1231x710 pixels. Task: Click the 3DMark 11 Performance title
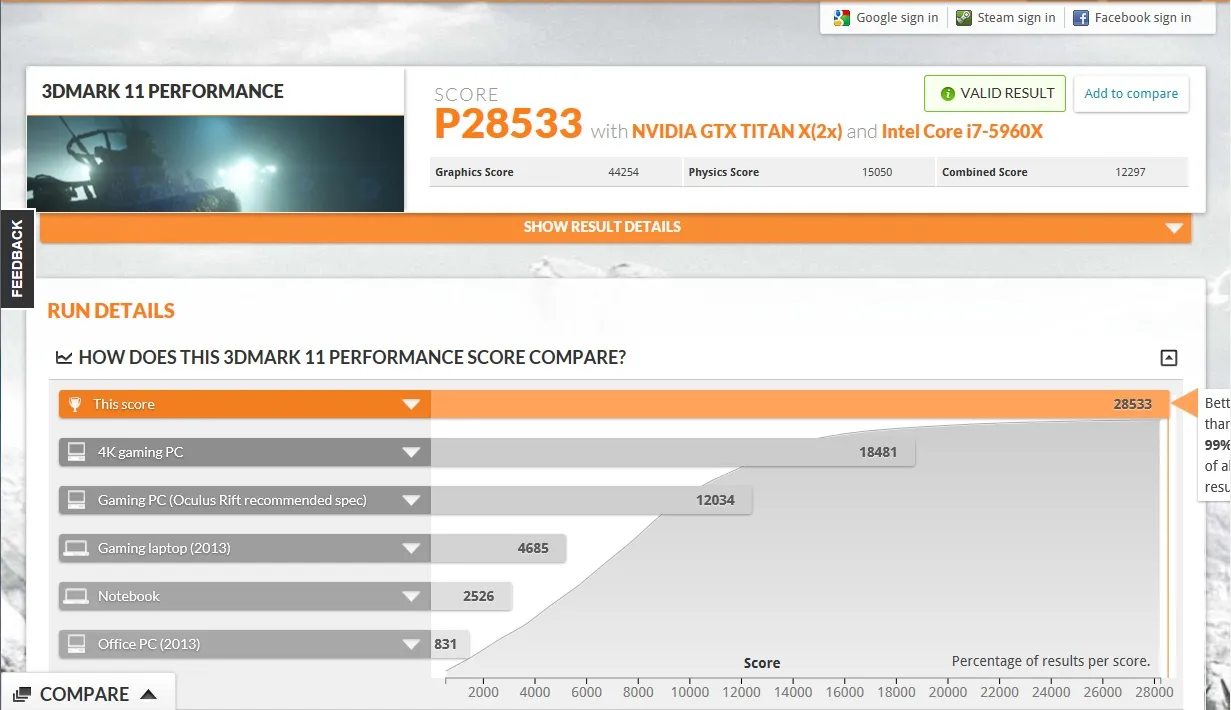[162, 91]
